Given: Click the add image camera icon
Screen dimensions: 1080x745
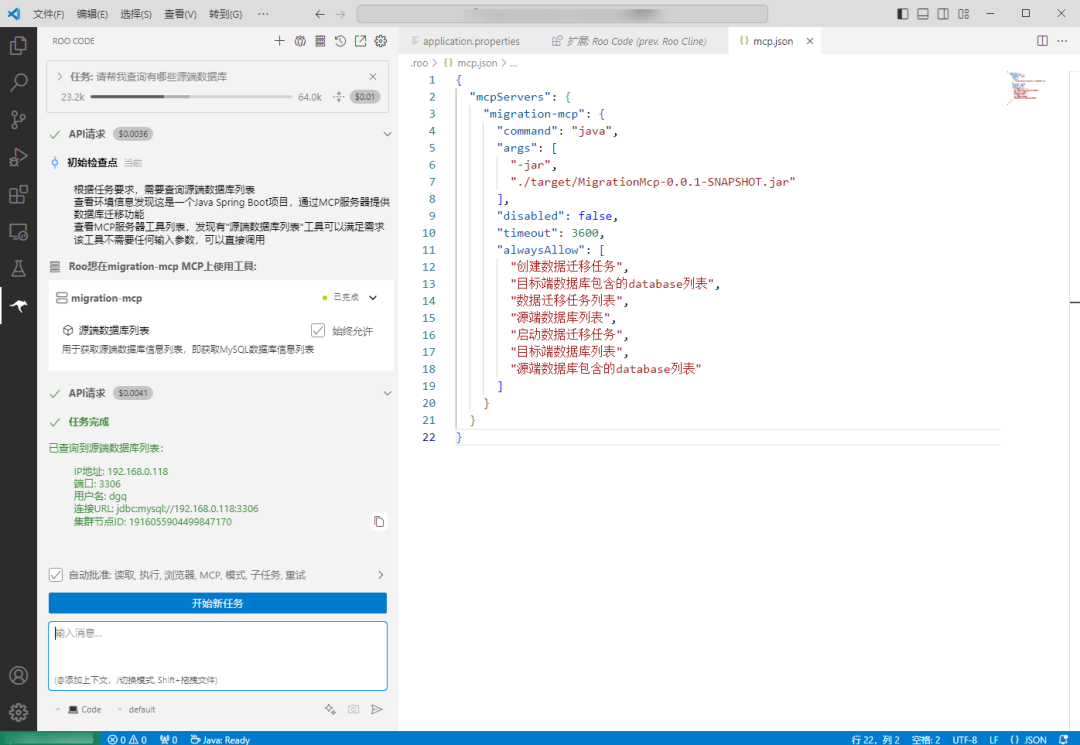Looking at the screenshot, I should (353, 709).
